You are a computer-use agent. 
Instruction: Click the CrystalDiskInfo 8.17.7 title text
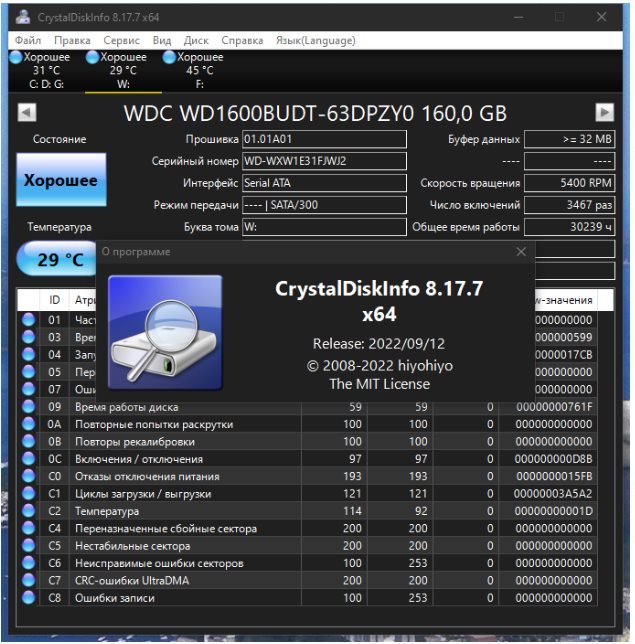(x=379, y=301)
